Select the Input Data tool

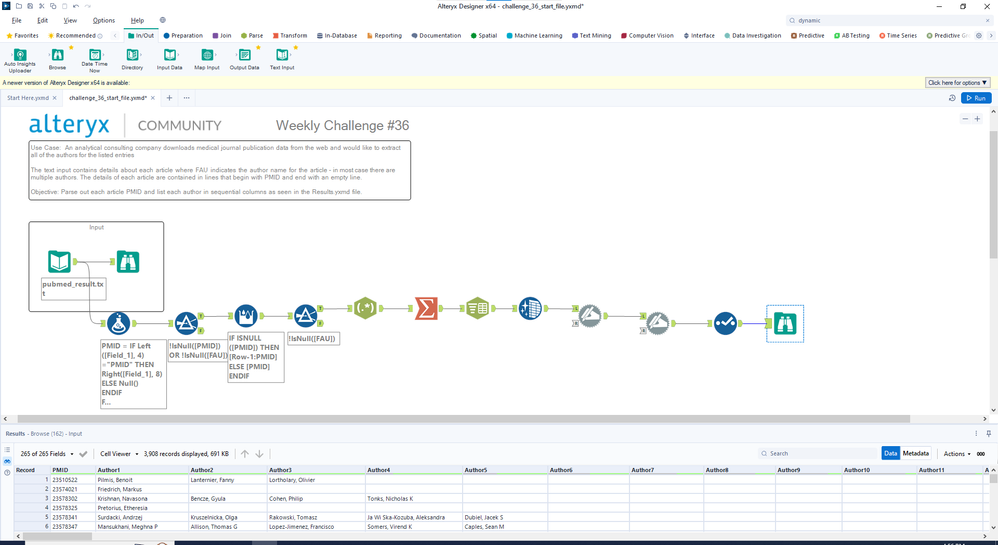169,59
